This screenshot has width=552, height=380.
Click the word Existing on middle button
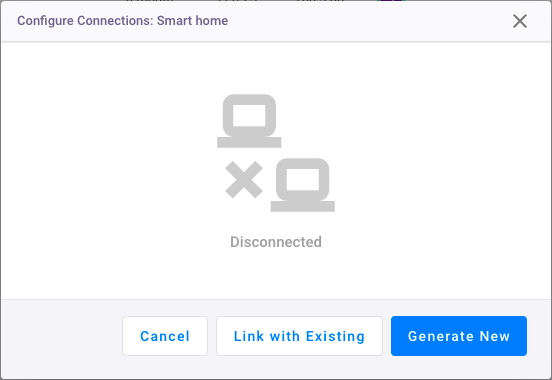(335, 336)
